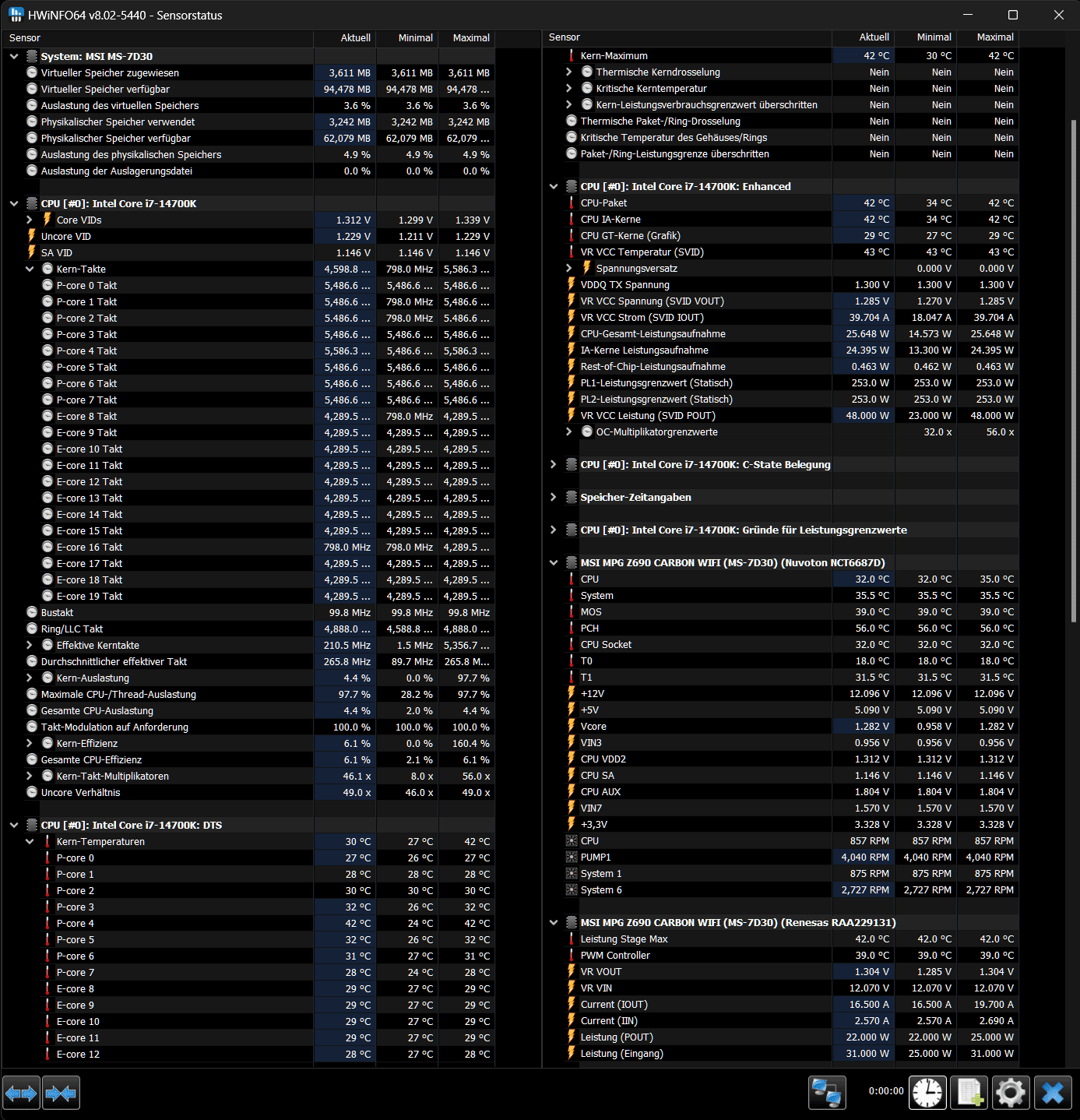Click the left pane Minimal column header
Viewport: 1080px width, 1120px height.
(407, 37)
